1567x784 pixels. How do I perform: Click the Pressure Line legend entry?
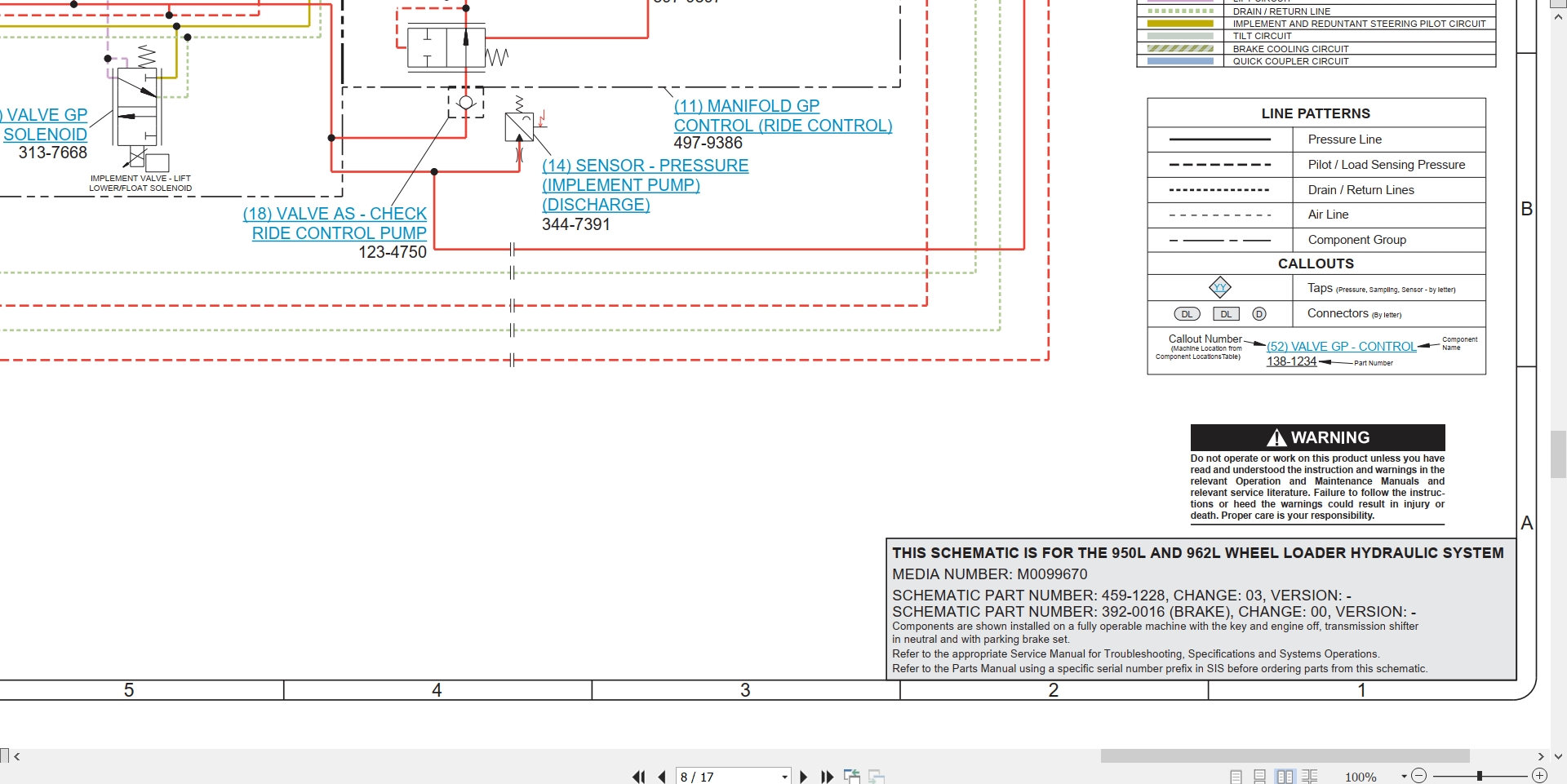pos(1344,140)
